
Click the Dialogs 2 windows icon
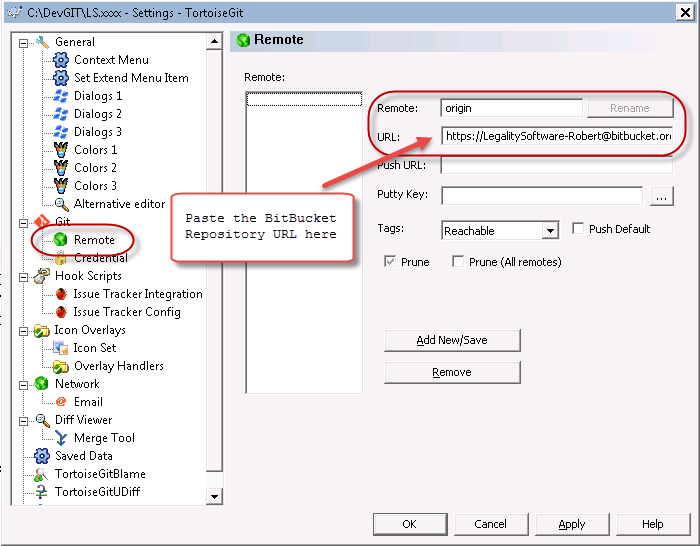61,114
